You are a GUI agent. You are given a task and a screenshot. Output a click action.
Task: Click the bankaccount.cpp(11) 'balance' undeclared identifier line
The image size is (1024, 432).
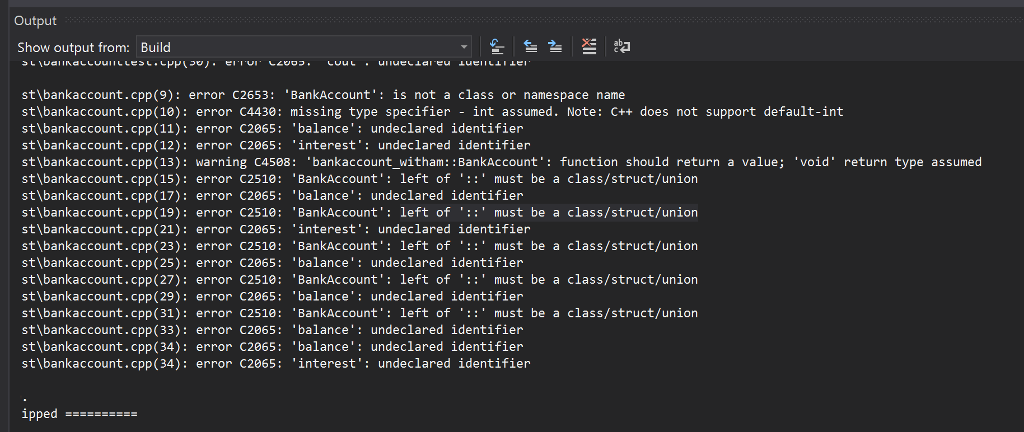[x=272, y=129]
